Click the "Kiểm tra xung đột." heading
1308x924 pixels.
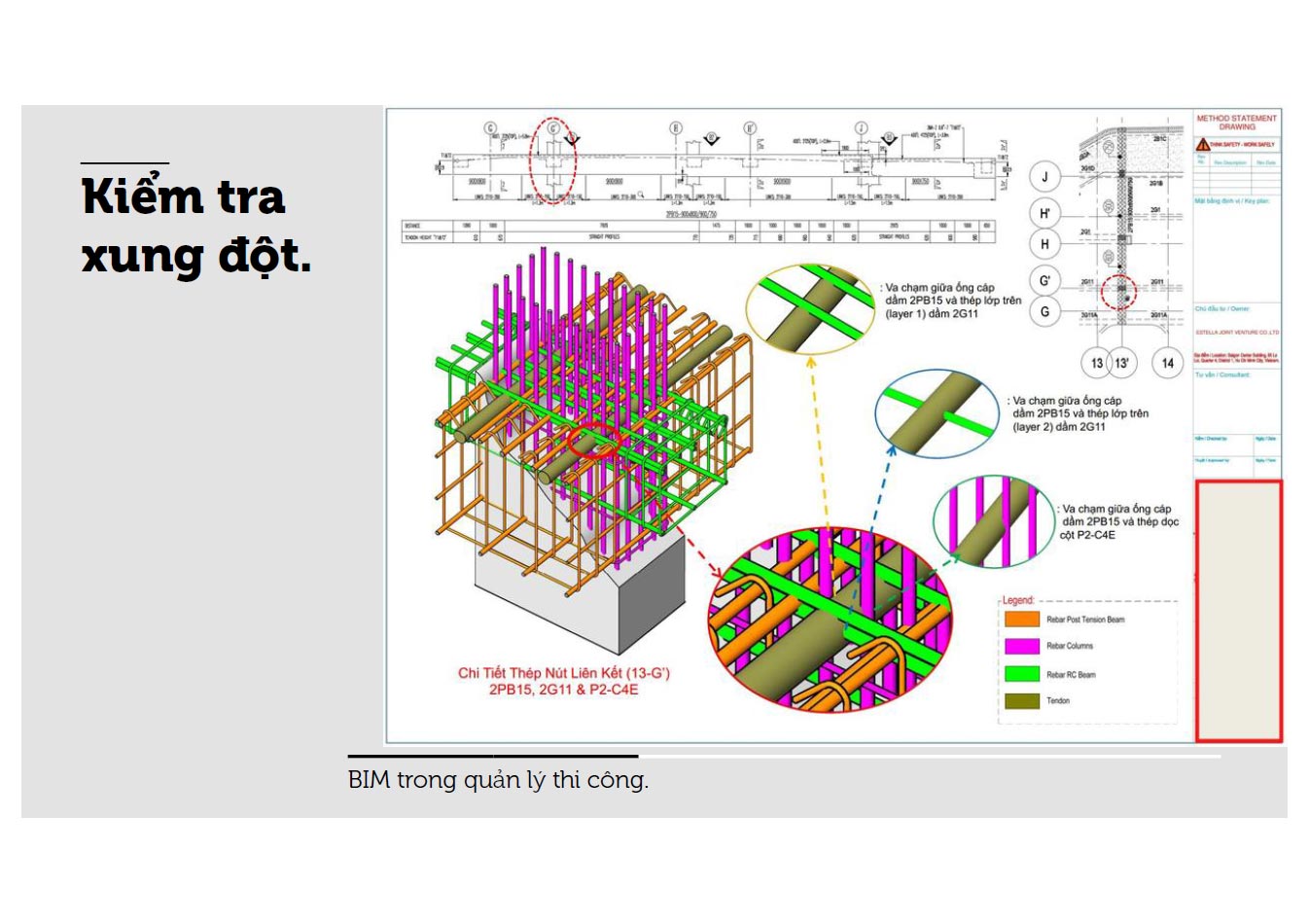coord(195,226)
